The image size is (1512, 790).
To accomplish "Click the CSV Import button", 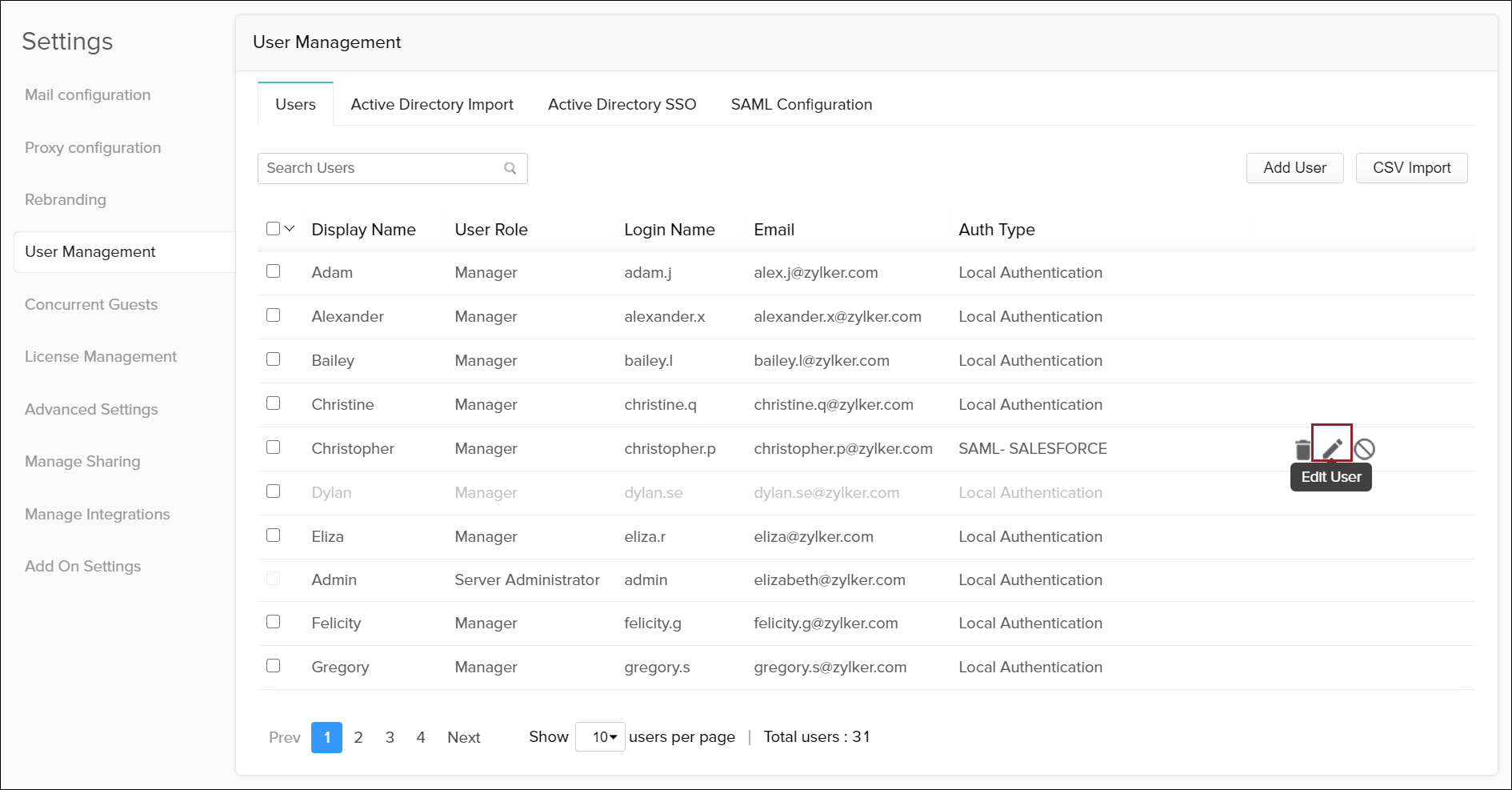I will [1411, 168].
